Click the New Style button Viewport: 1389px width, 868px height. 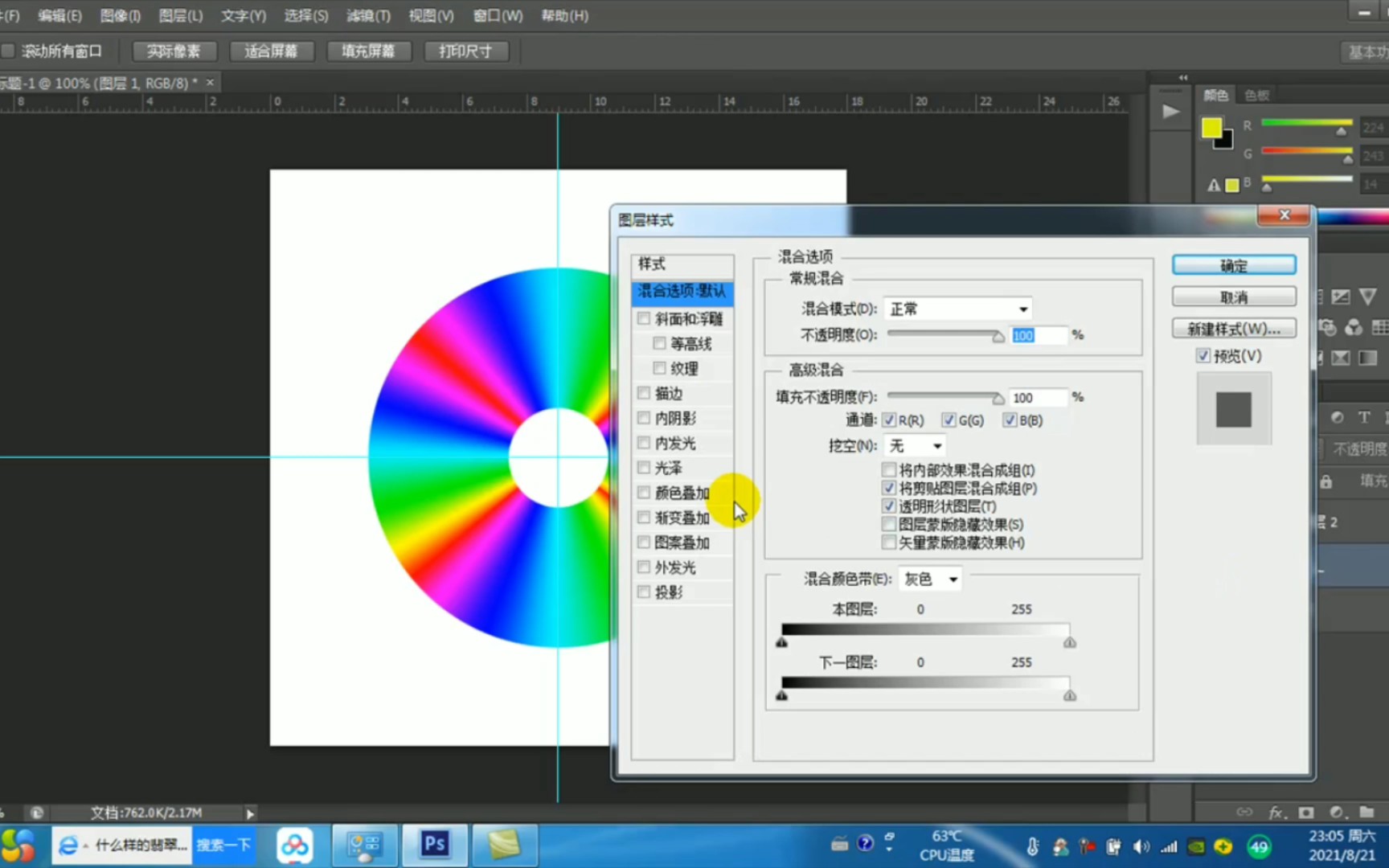pos(1234,329)
